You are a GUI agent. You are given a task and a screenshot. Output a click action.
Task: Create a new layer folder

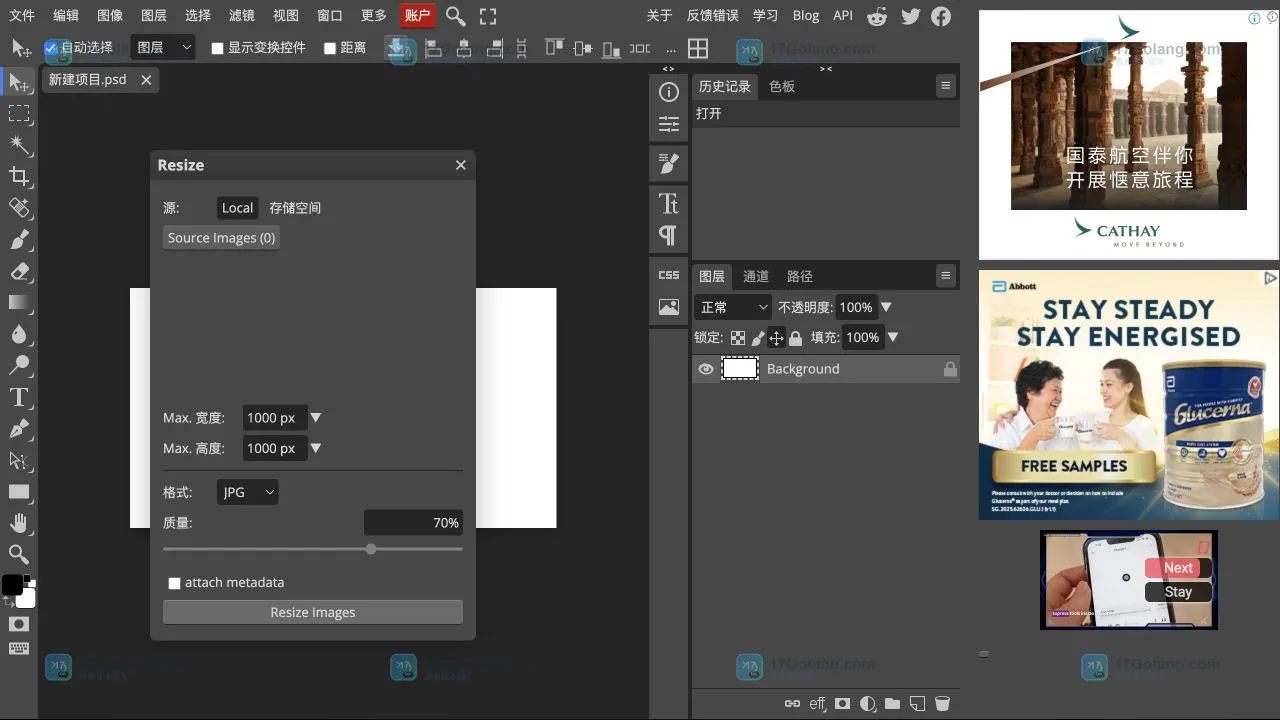pos(892,704)
